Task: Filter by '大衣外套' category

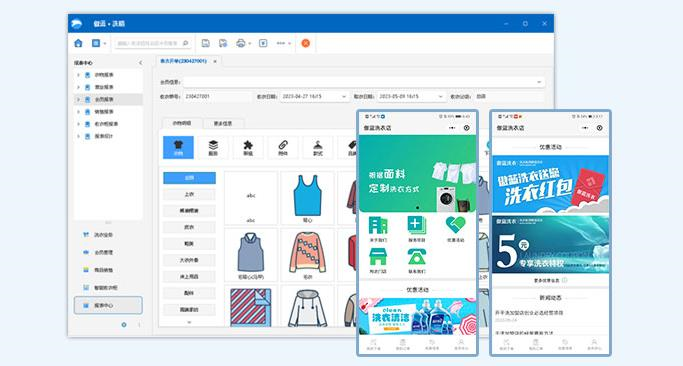Action: [189, 260]
